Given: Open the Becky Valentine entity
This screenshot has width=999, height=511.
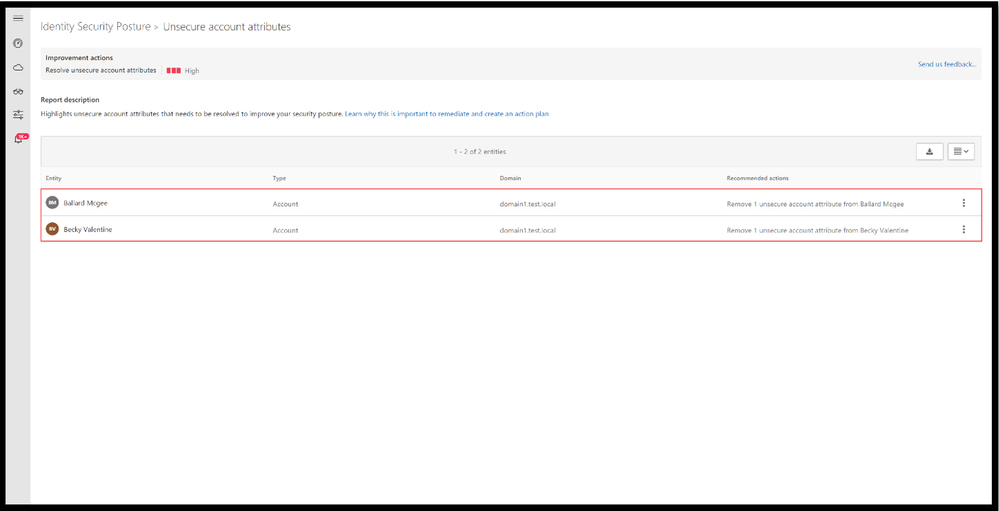Looking at the screenshot, I should [88, 229].
